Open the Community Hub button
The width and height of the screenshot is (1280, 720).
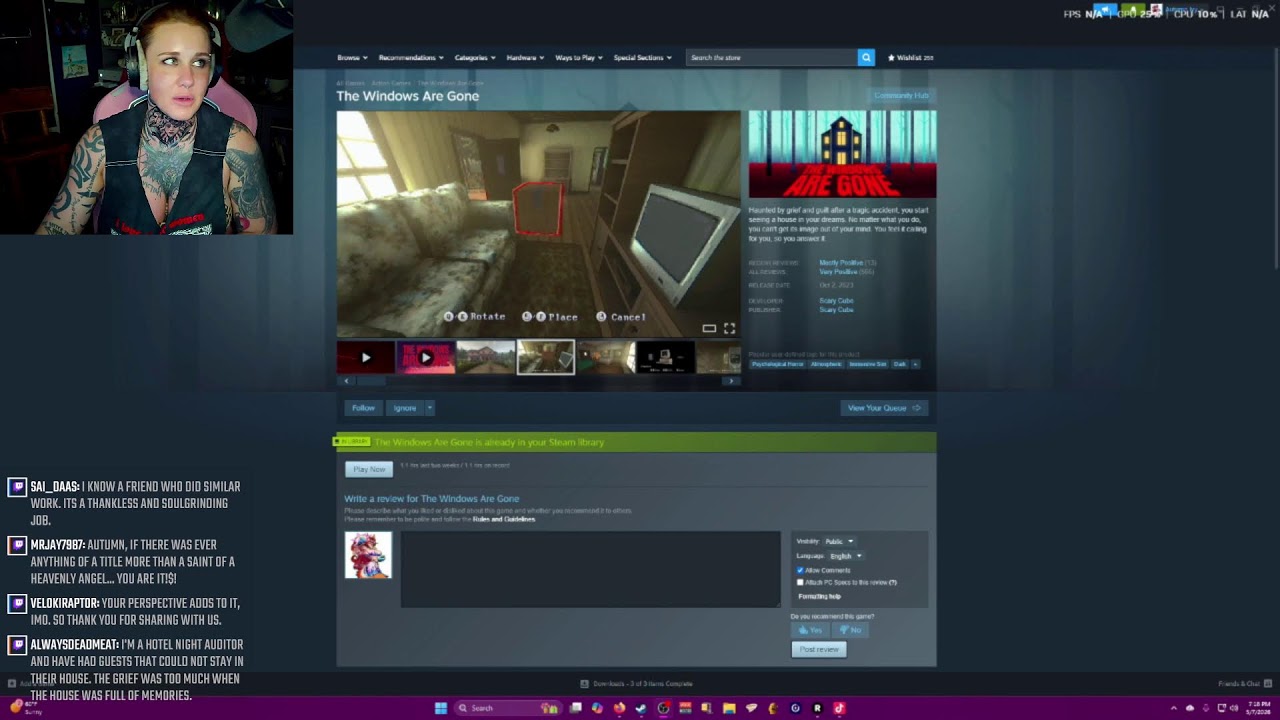click(901, 95)
